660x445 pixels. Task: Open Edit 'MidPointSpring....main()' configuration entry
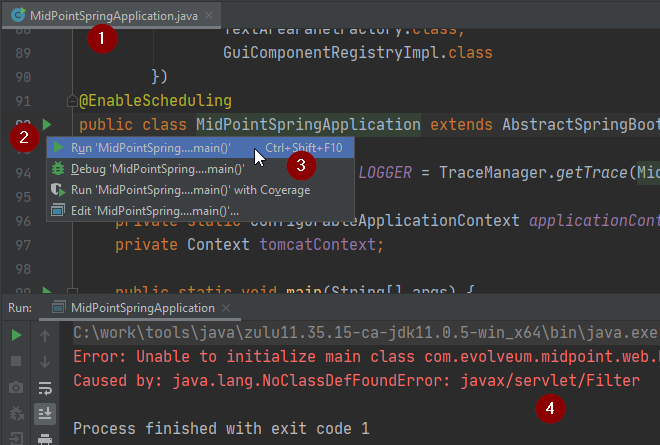tap(154, 210)
